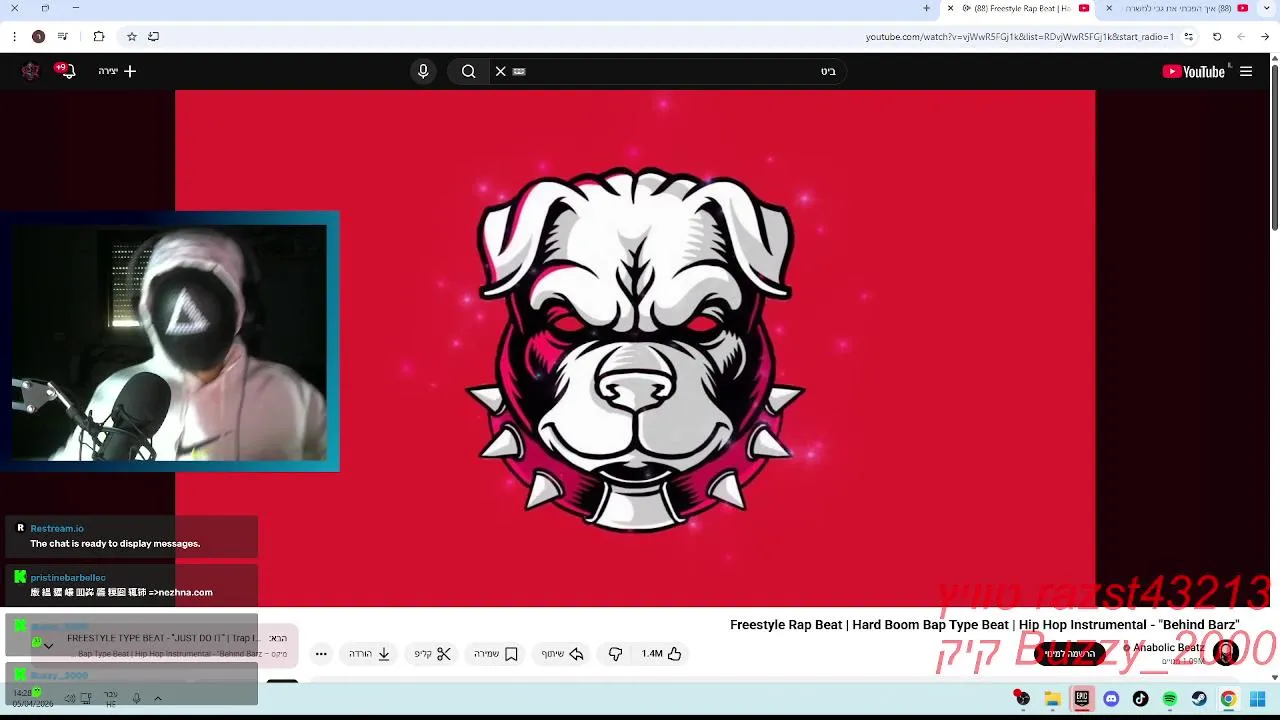1280x720 pixels.
Task: Save the video to a playlist
Action: (496, 654)
